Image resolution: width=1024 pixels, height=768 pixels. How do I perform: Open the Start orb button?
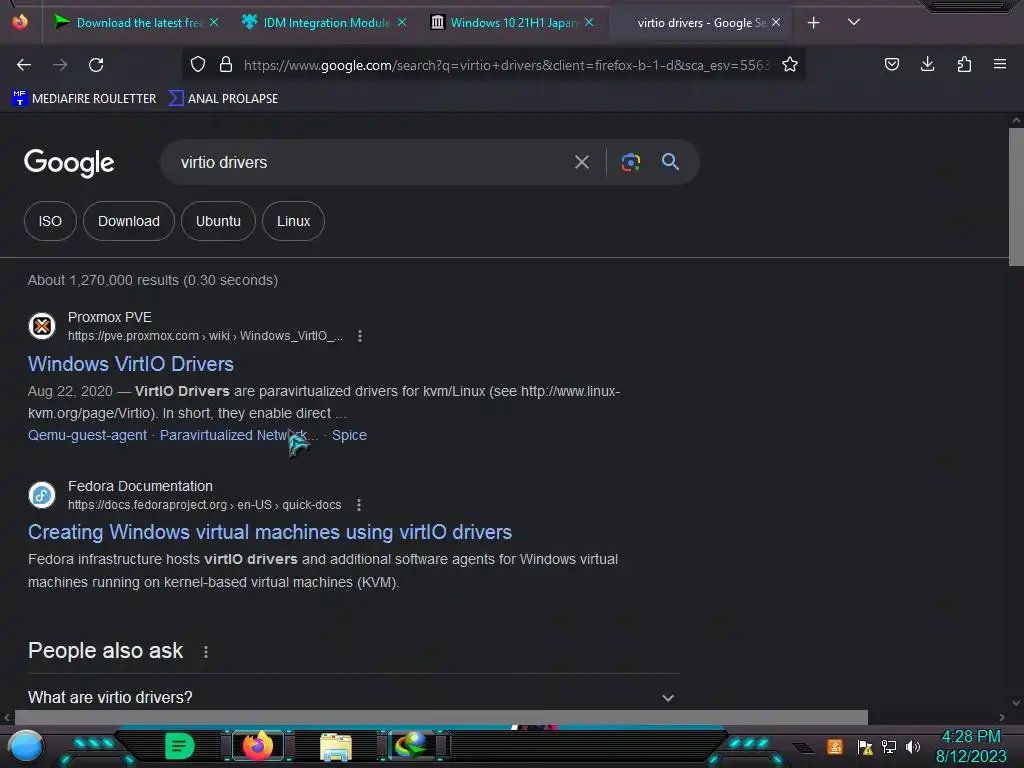pos(25,746)
